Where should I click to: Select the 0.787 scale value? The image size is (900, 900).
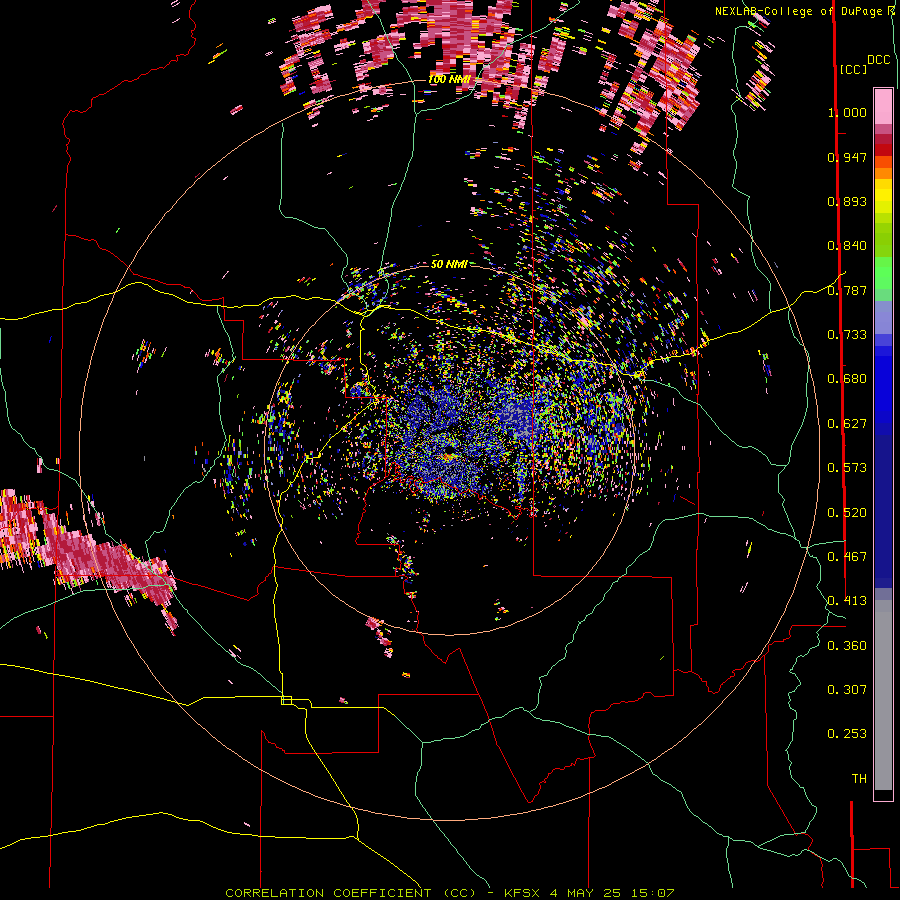(x=847, y=290)
